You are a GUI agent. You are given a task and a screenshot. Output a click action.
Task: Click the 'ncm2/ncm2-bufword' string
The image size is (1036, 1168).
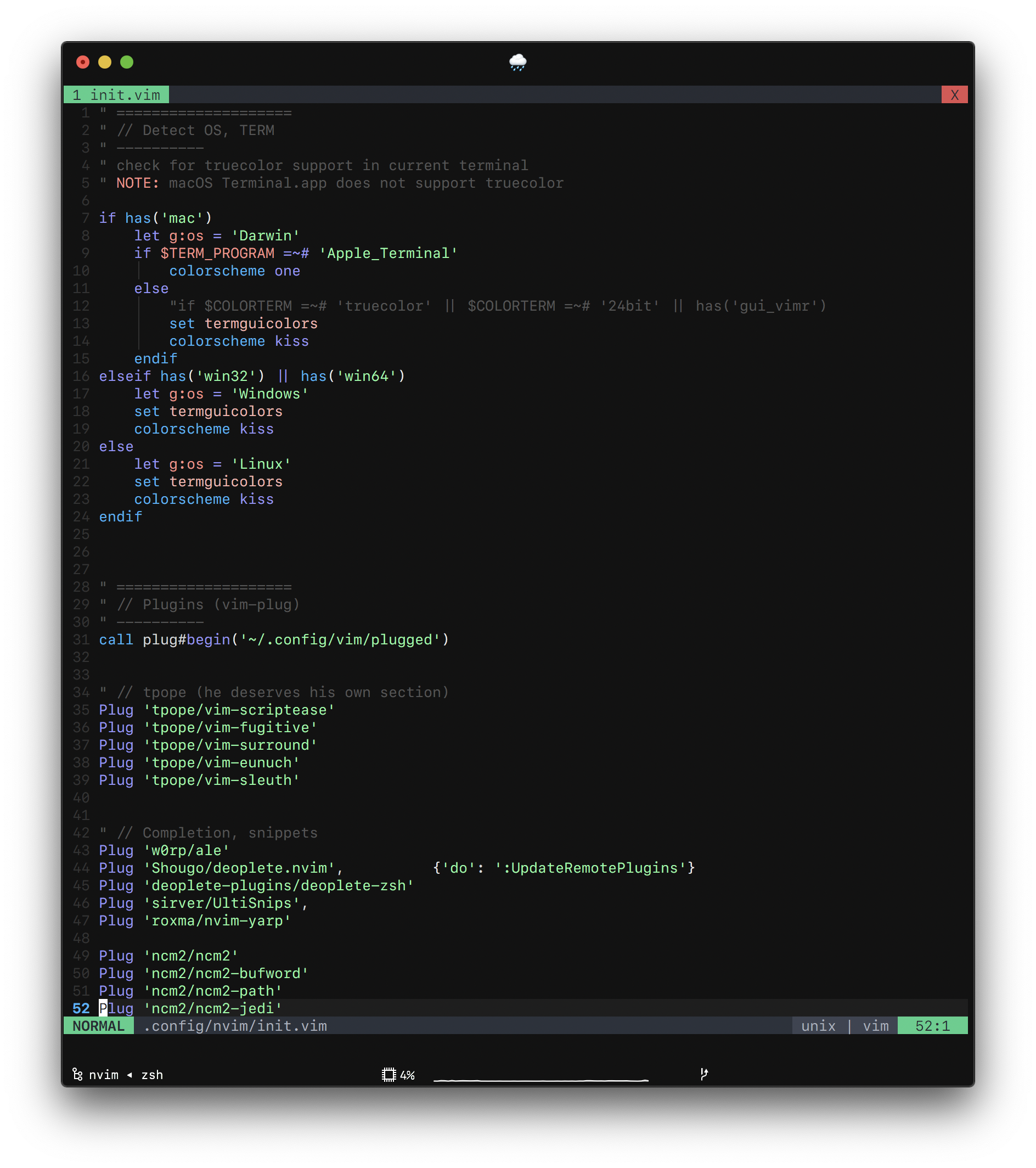[226, 973]
